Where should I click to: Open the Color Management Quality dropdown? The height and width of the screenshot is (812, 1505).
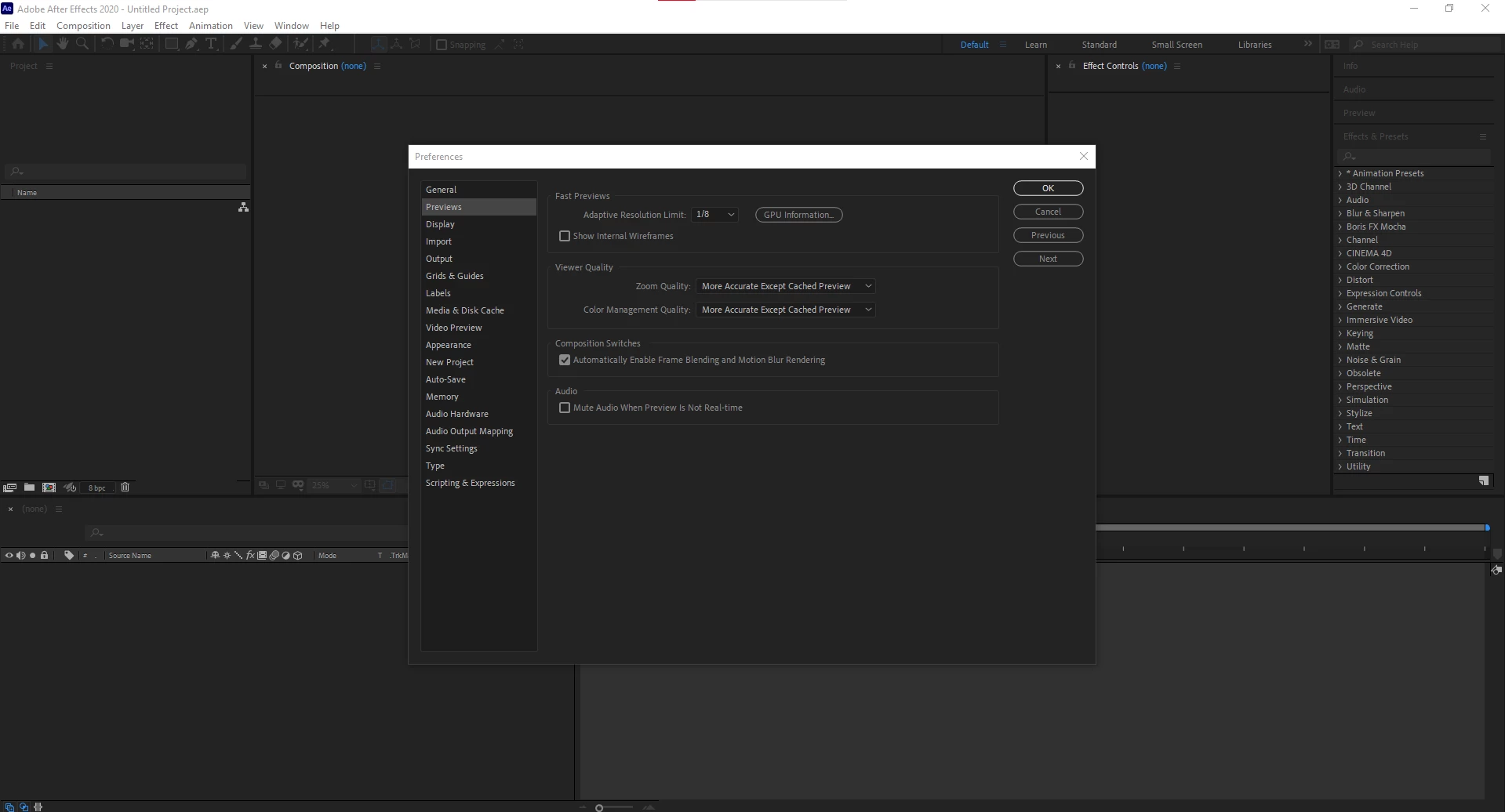pos(785,310)
